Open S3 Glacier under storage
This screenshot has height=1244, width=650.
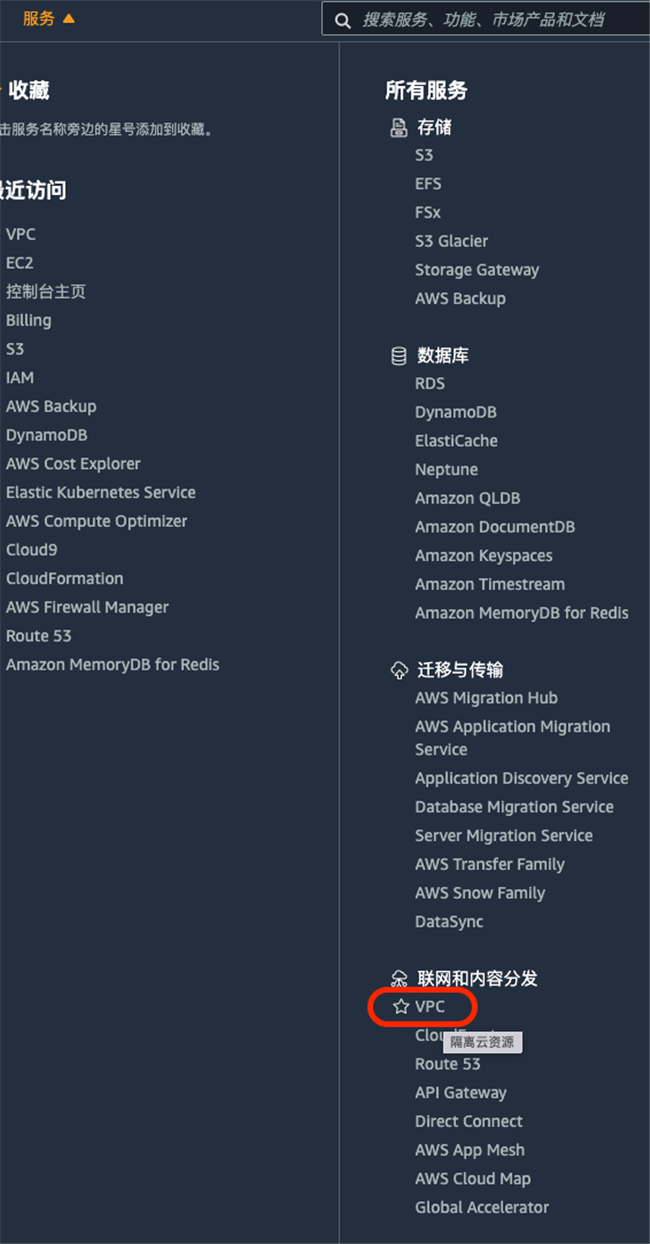point(452,241)
